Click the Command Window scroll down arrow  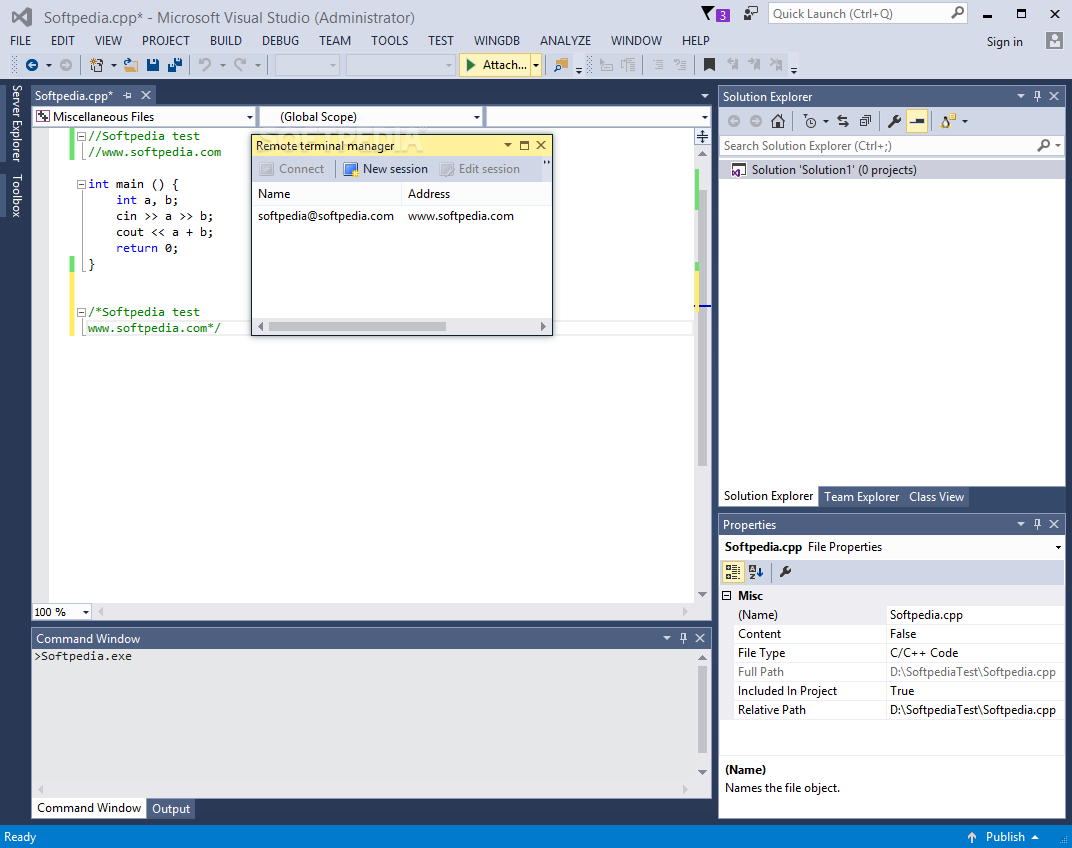[x=702, y=772]
